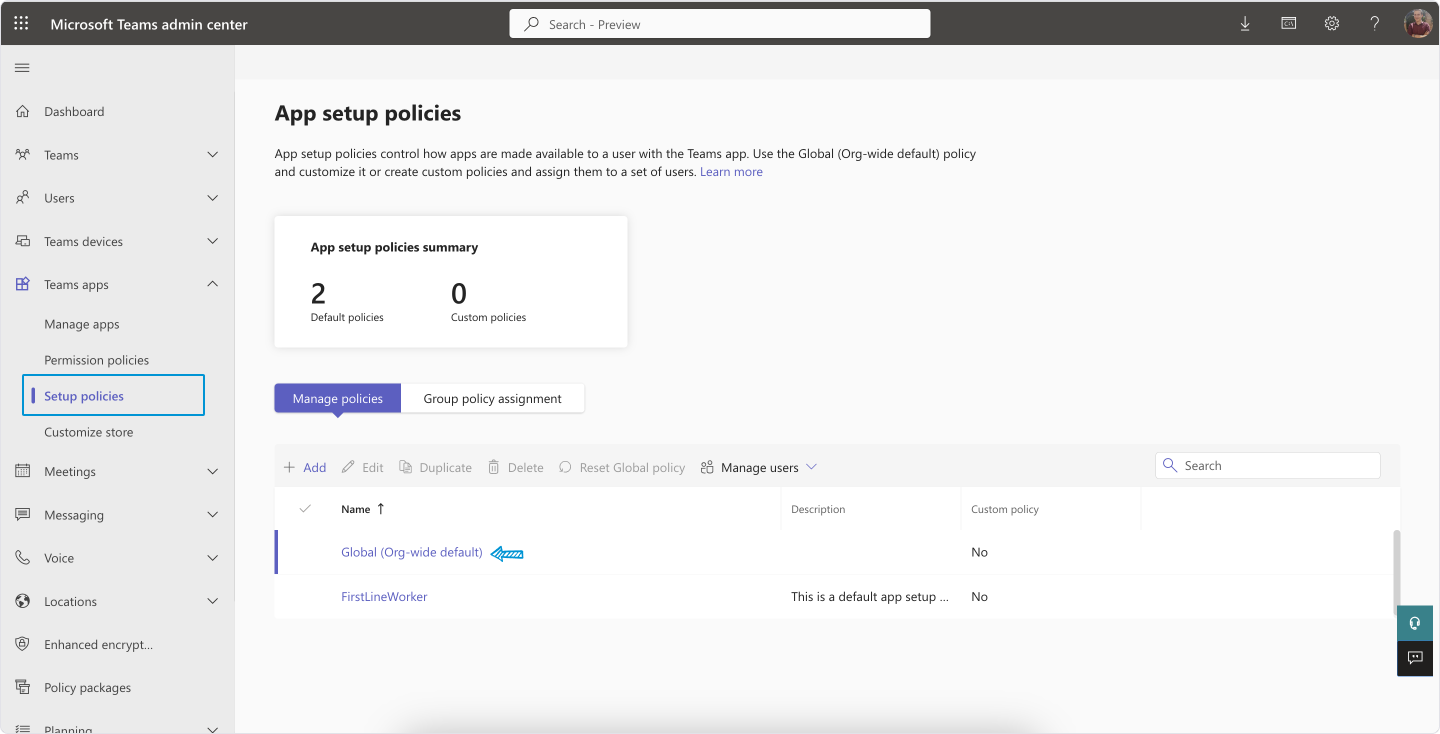Click the Users icon in sidebar

point(23,198)
